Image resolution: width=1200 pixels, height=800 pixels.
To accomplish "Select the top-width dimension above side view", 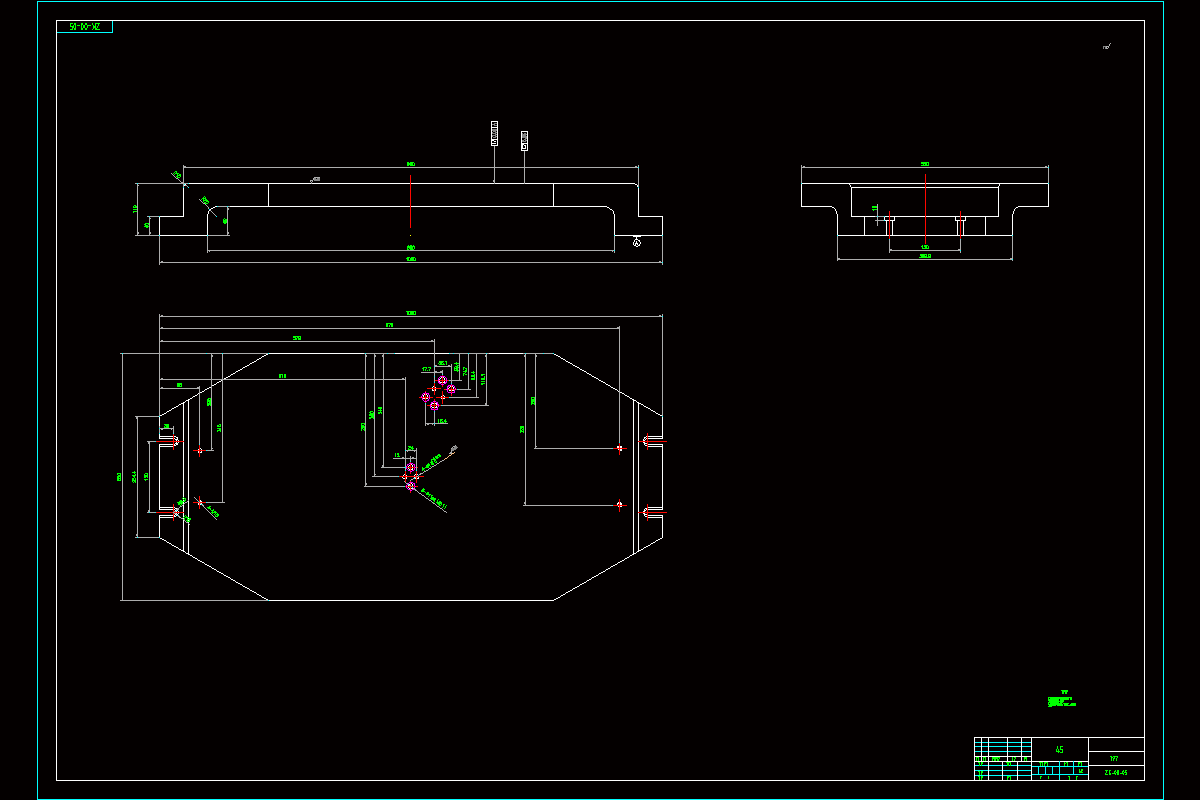I will (x=925, y=164).
